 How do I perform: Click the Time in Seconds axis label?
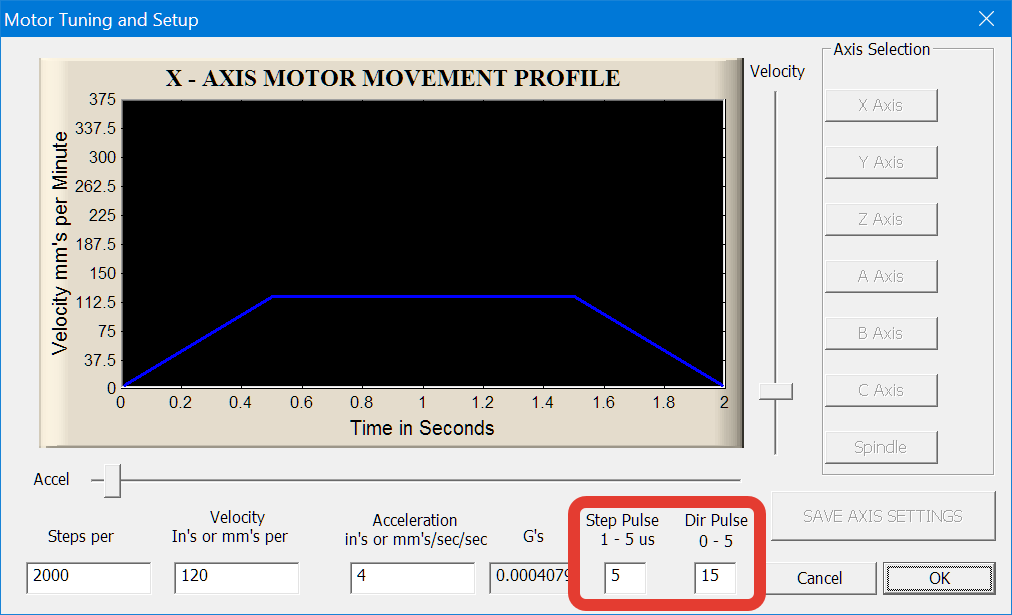422,428
